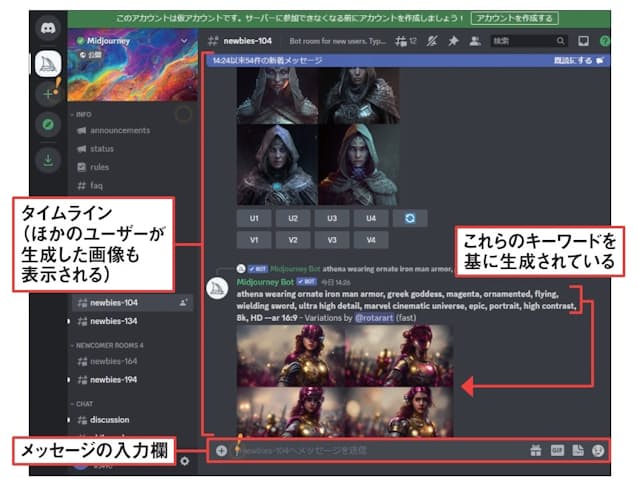
Task: Click the V4 variation button
Action: pos(371,240)
